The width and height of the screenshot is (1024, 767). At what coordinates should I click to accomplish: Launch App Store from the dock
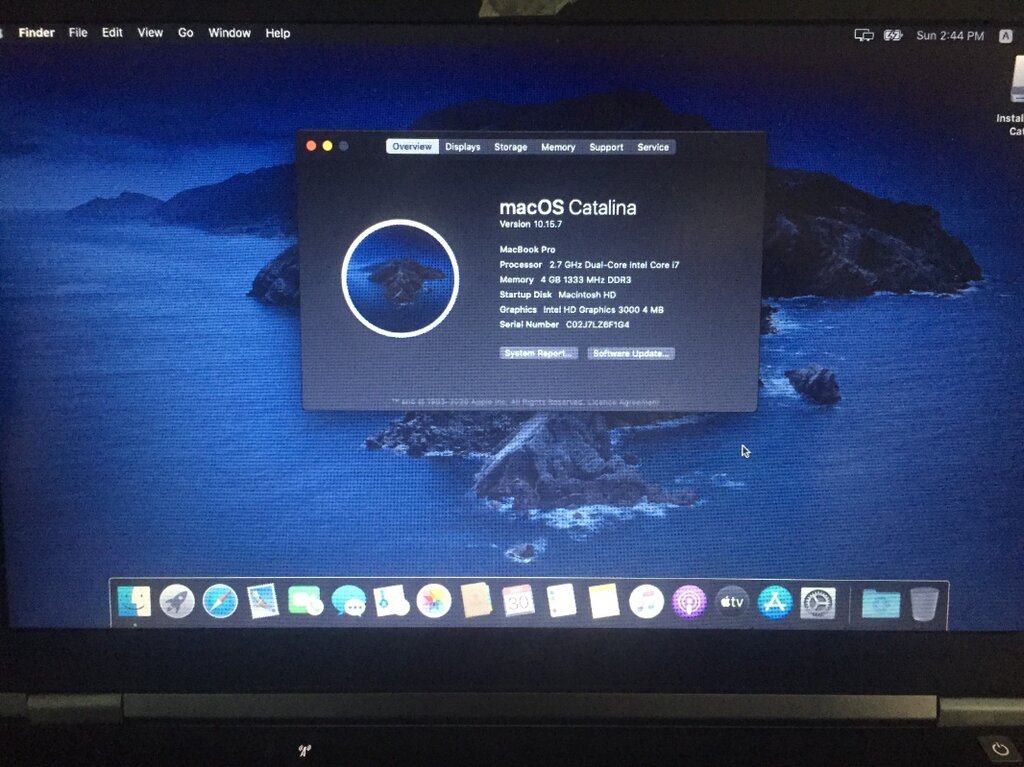coord(775,602)
